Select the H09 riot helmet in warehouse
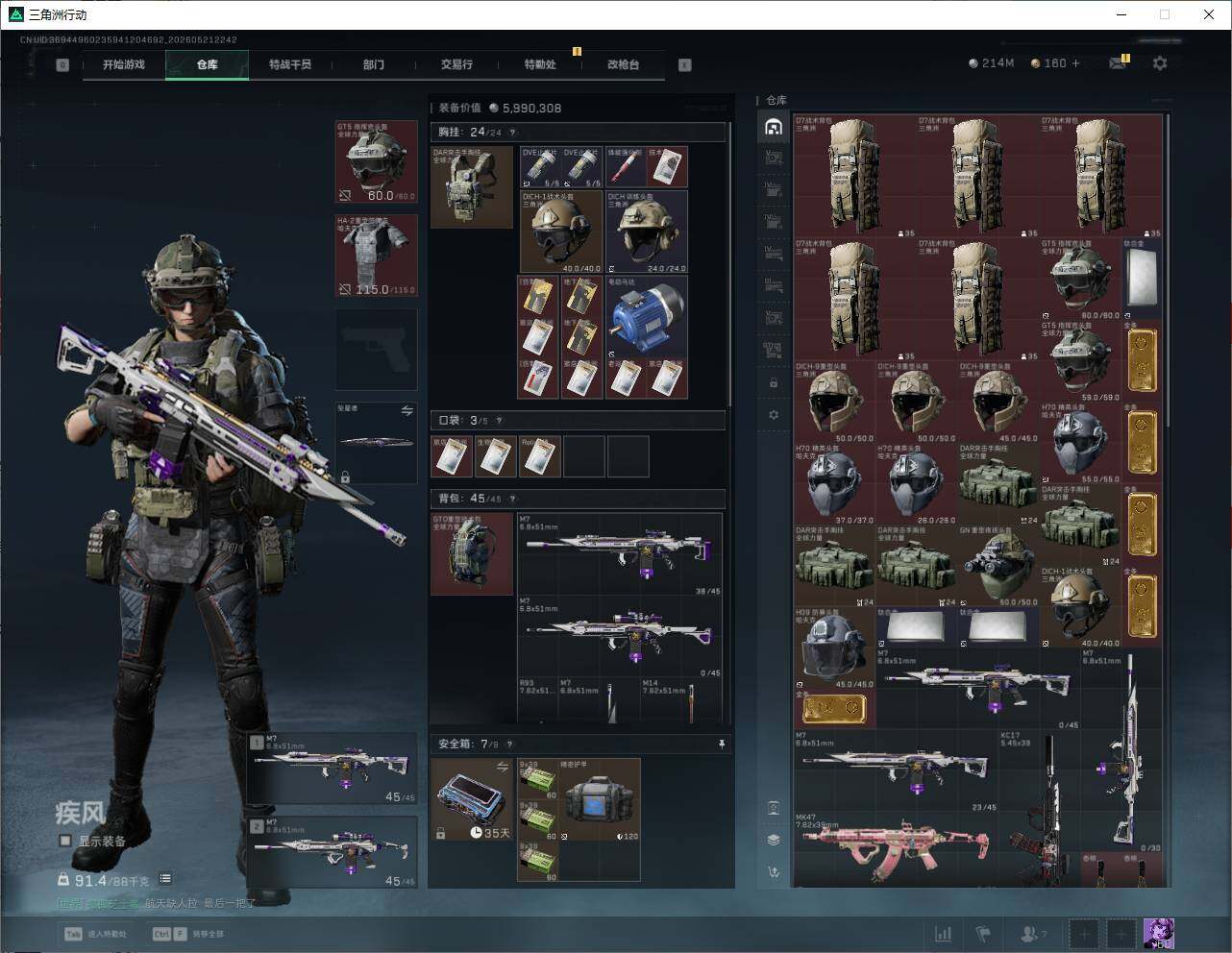 pos(833,648)
